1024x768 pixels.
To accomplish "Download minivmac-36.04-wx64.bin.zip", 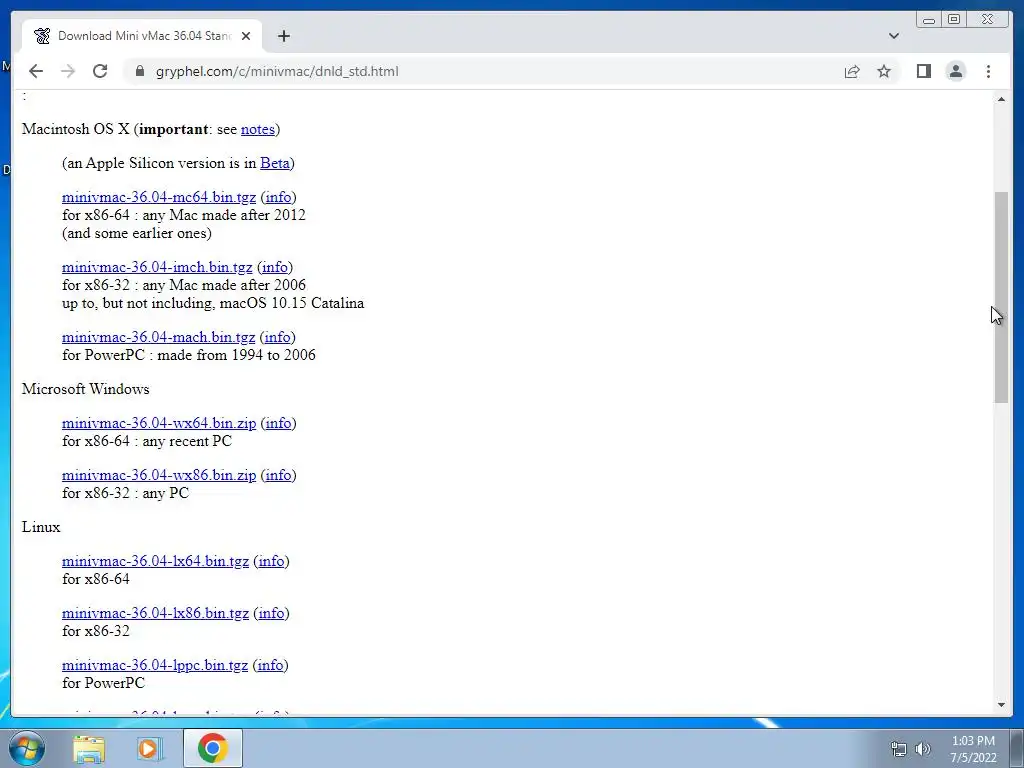I will [159, 423].
